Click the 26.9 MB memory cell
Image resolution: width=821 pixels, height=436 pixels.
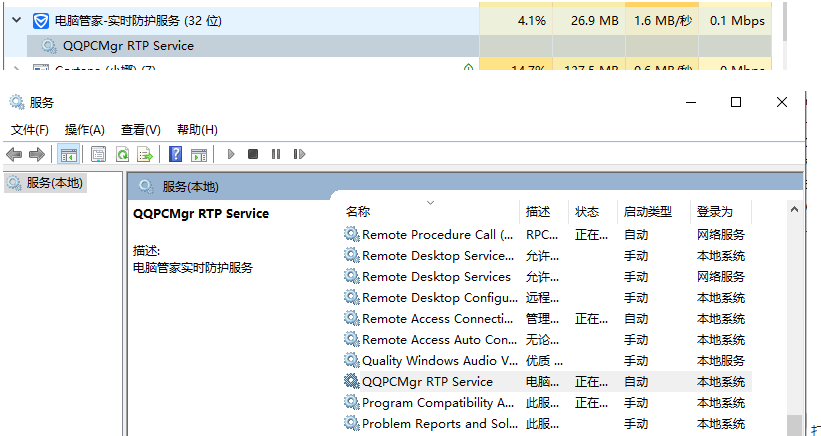click(x=589, y=21)
